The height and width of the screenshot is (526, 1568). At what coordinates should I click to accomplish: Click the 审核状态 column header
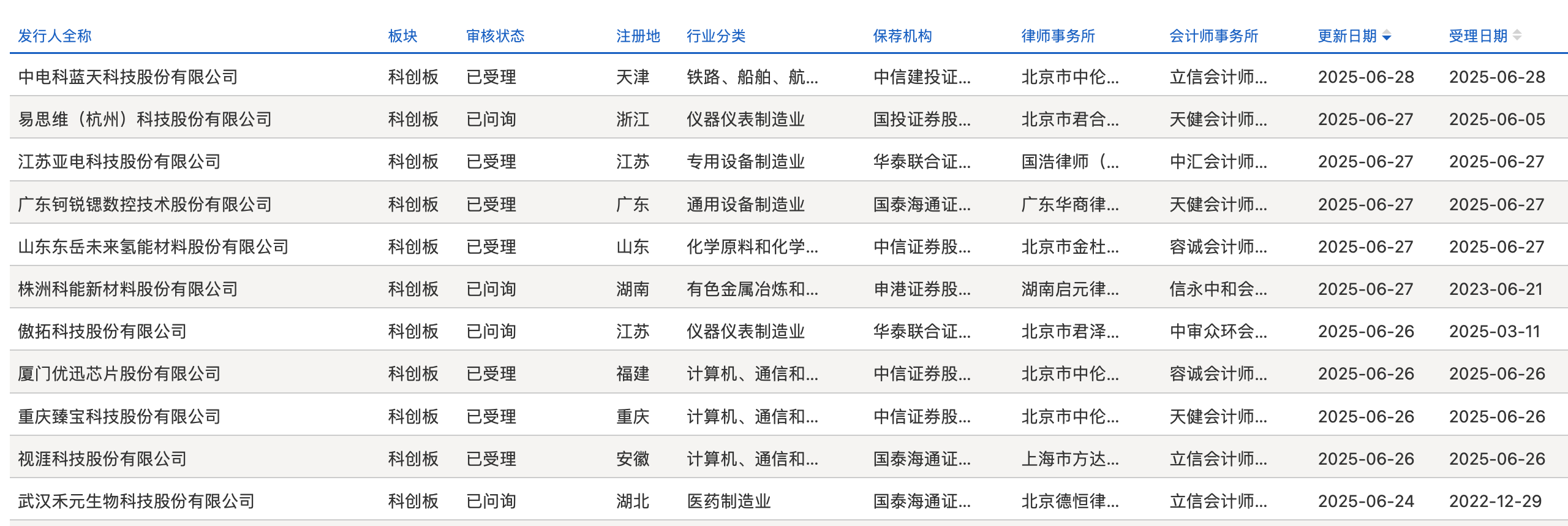(496, 36)
